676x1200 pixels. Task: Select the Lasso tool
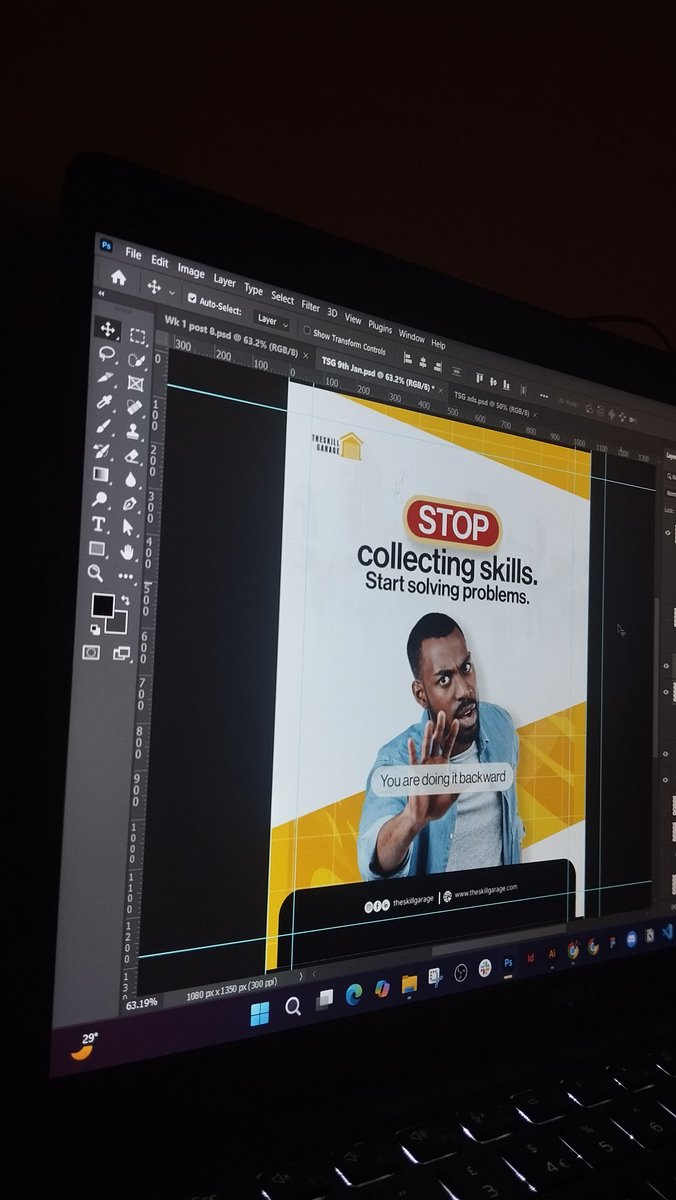106,354
